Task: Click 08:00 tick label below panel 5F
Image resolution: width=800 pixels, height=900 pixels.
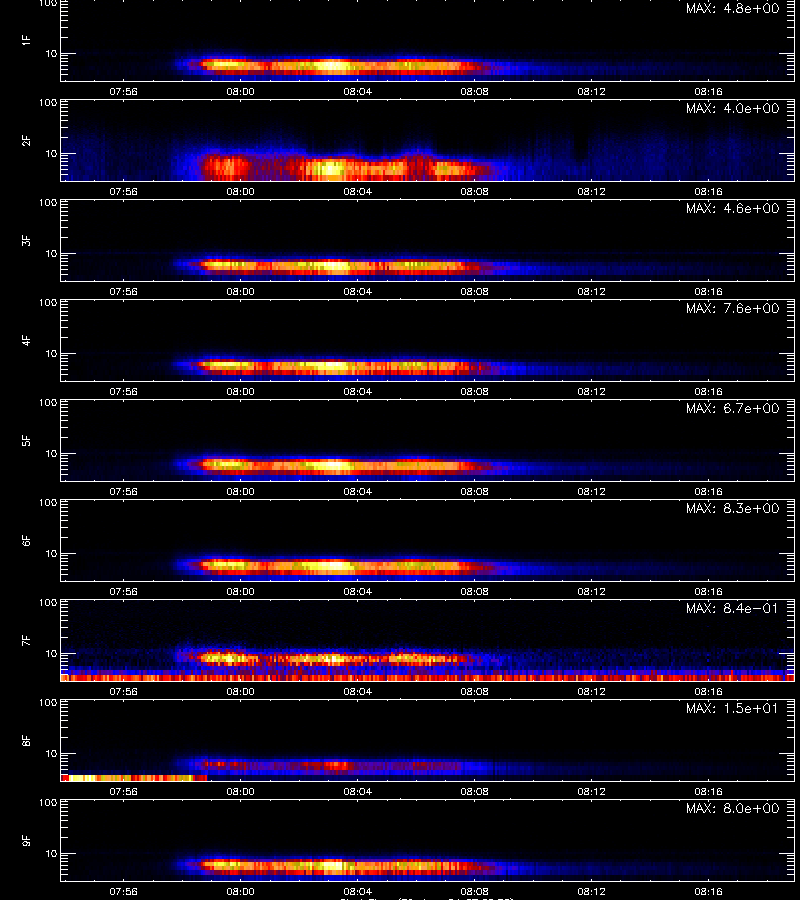Action: 240,491
